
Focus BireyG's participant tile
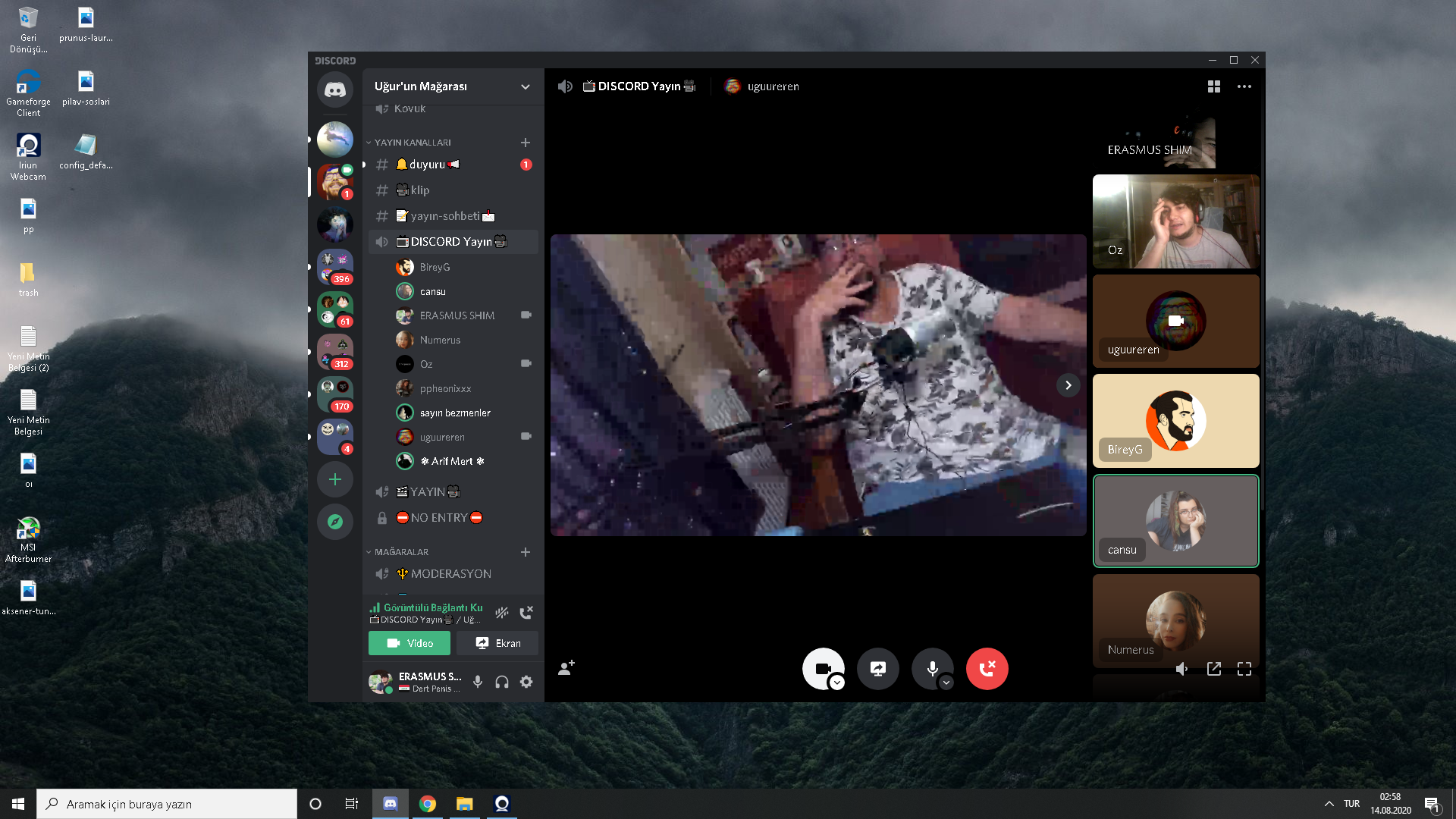coord(1176,421)
